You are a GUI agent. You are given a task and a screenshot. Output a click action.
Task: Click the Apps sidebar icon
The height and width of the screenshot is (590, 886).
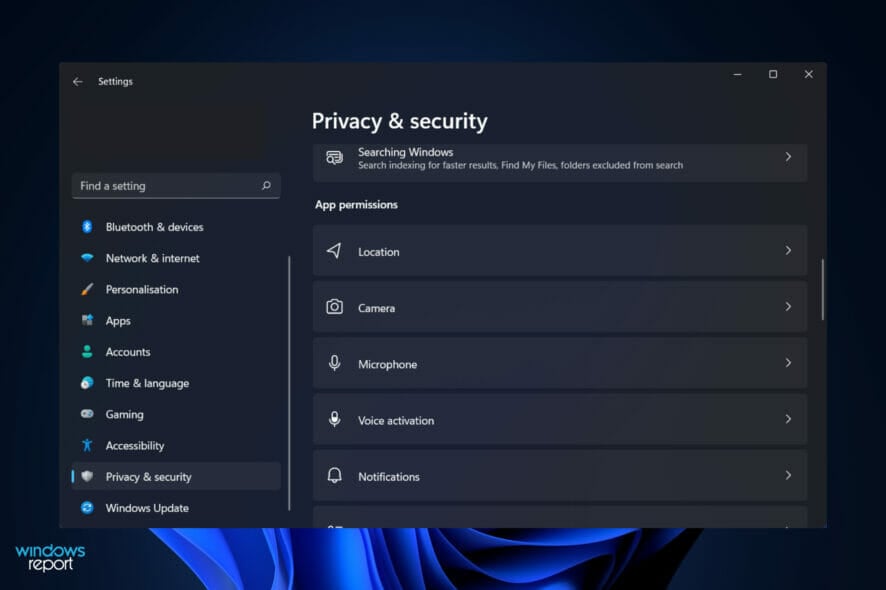click(x=88, y=320)
